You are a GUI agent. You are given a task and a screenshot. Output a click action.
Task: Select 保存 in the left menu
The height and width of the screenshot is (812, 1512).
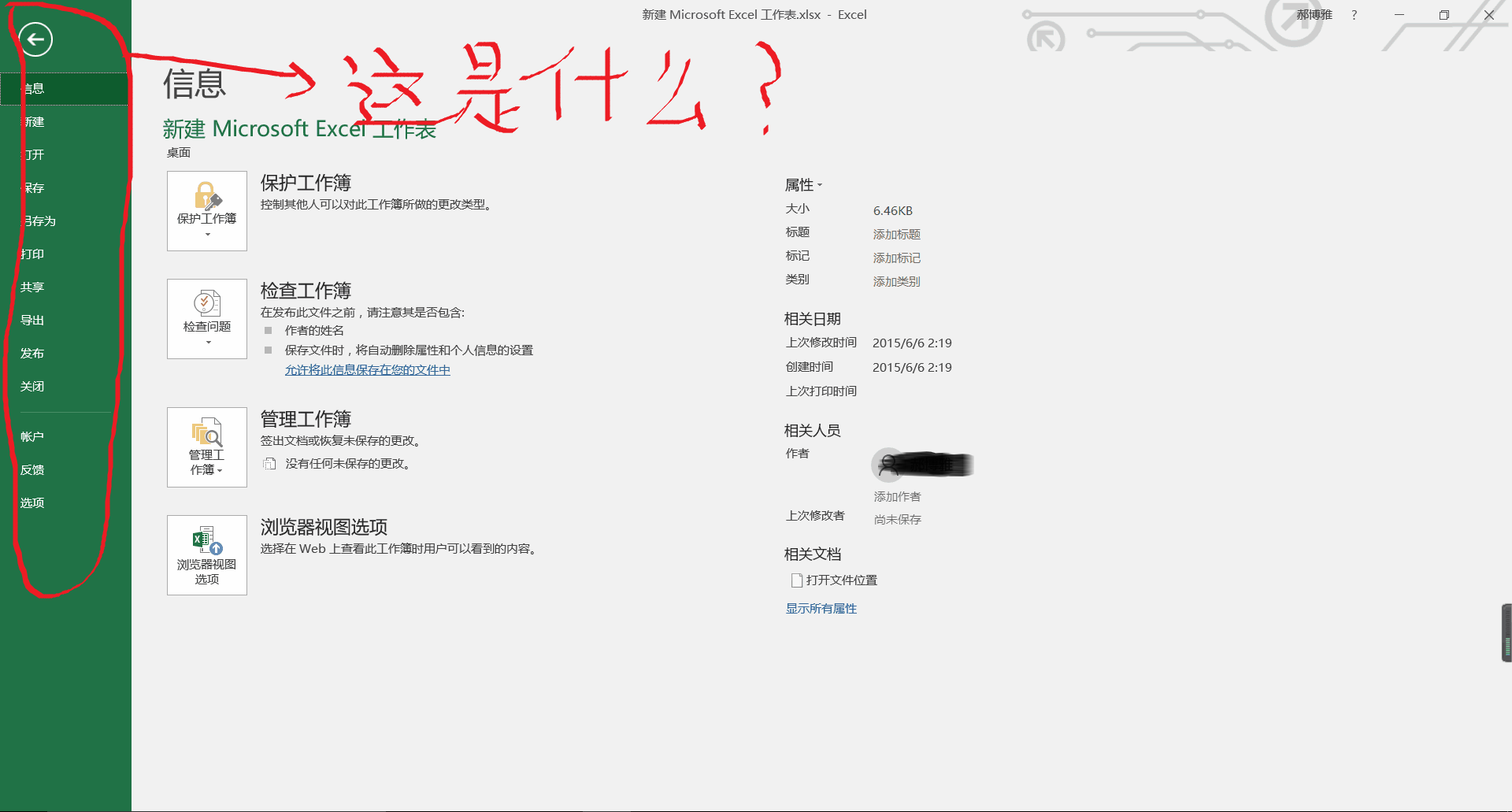click(x=64, y=187)
